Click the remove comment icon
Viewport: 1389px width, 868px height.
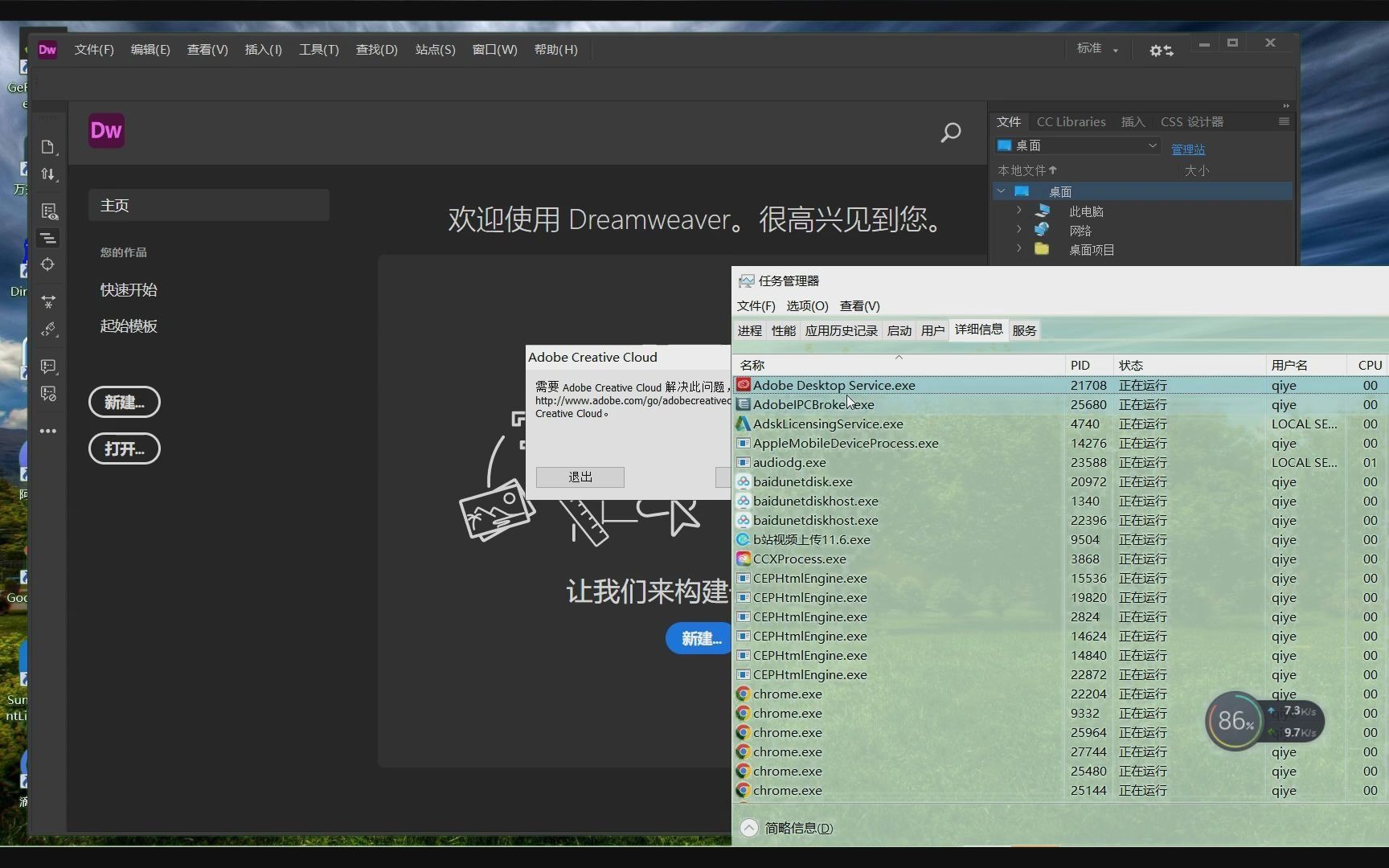coord(49,394)
